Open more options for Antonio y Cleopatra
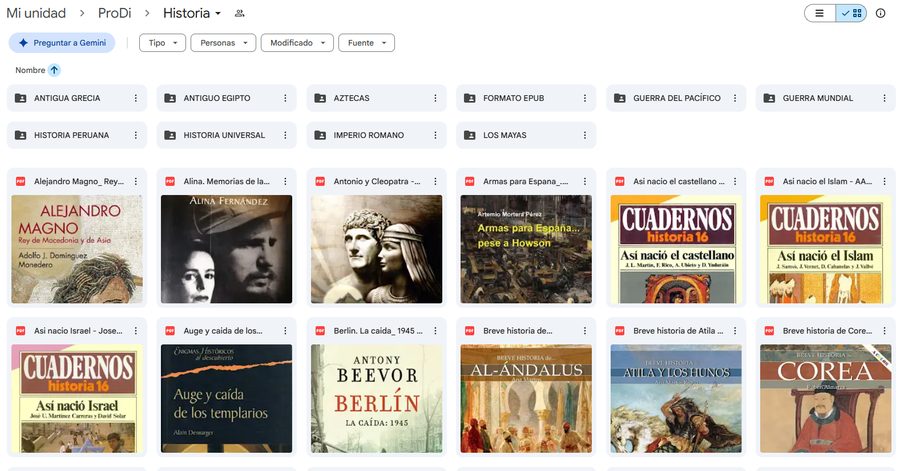This screenshot has height=471, width=900. 435,181
